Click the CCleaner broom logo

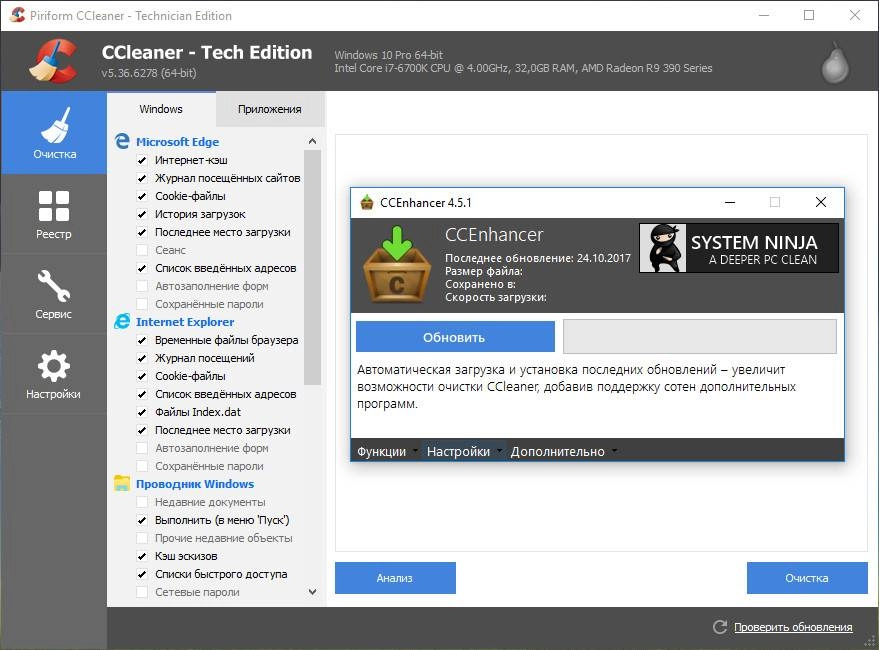tap(53, 61)
